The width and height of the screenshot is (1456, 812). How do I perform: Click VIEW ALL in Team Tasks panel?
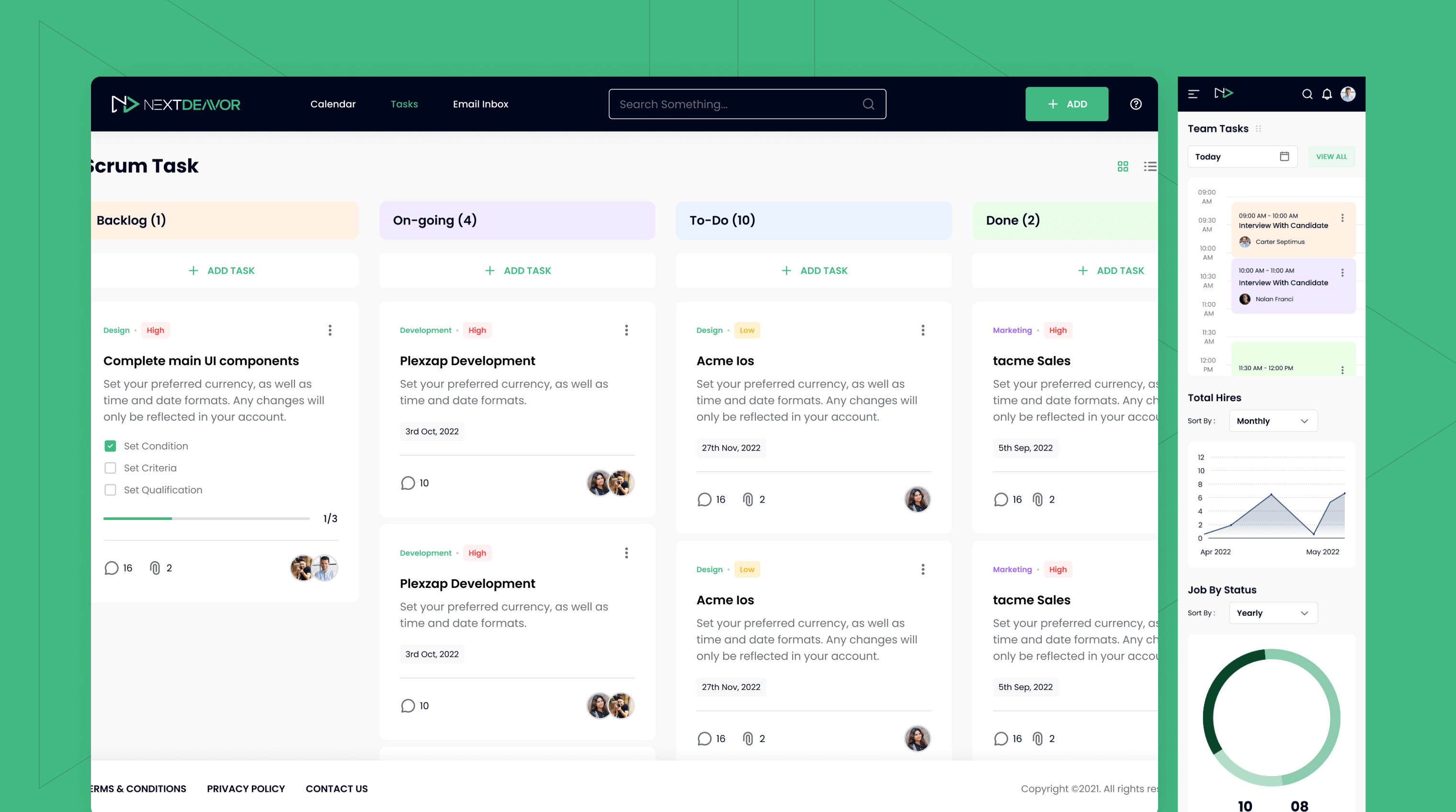coord(1331,156)
